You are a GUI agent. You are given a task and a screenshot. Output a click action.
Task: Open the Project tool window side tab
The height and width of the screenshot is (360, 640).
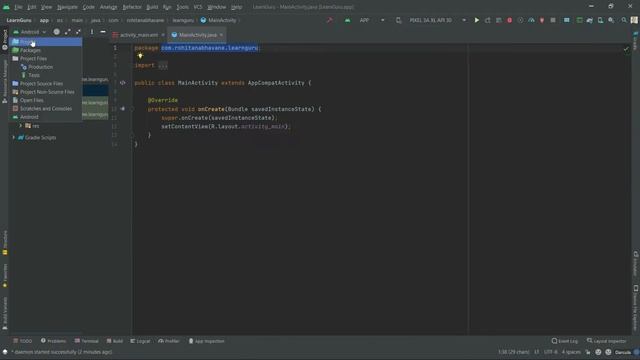[4, 40]
